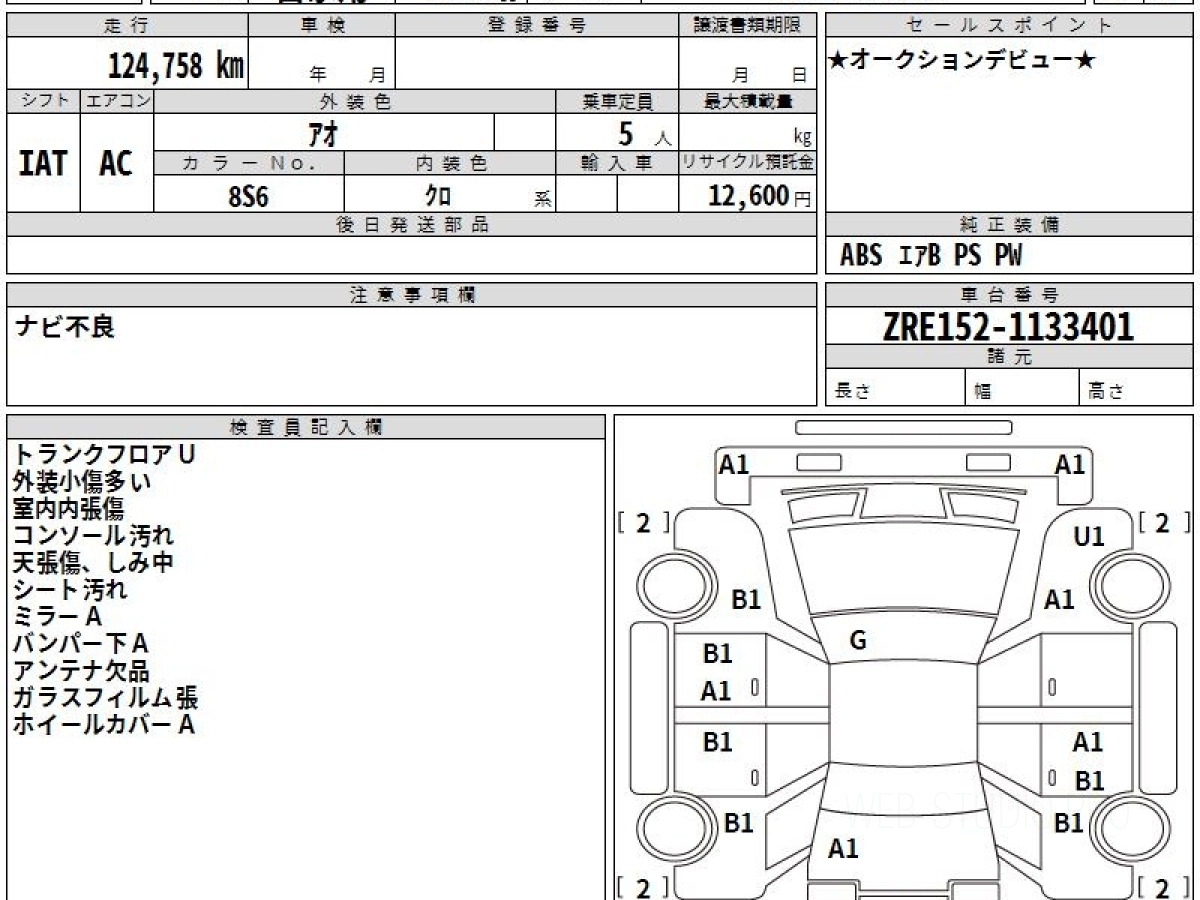1200x900 pixels.
Task: Select the アンテナ欠品 note line
Action: (81, 670)
